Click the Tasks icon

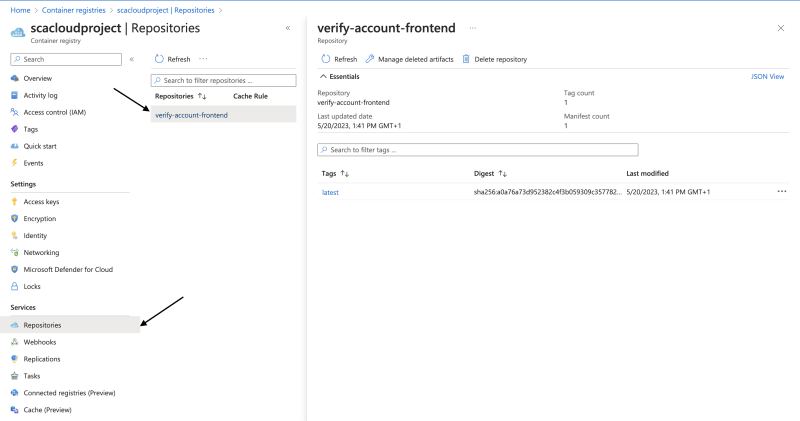click(14, 376)
